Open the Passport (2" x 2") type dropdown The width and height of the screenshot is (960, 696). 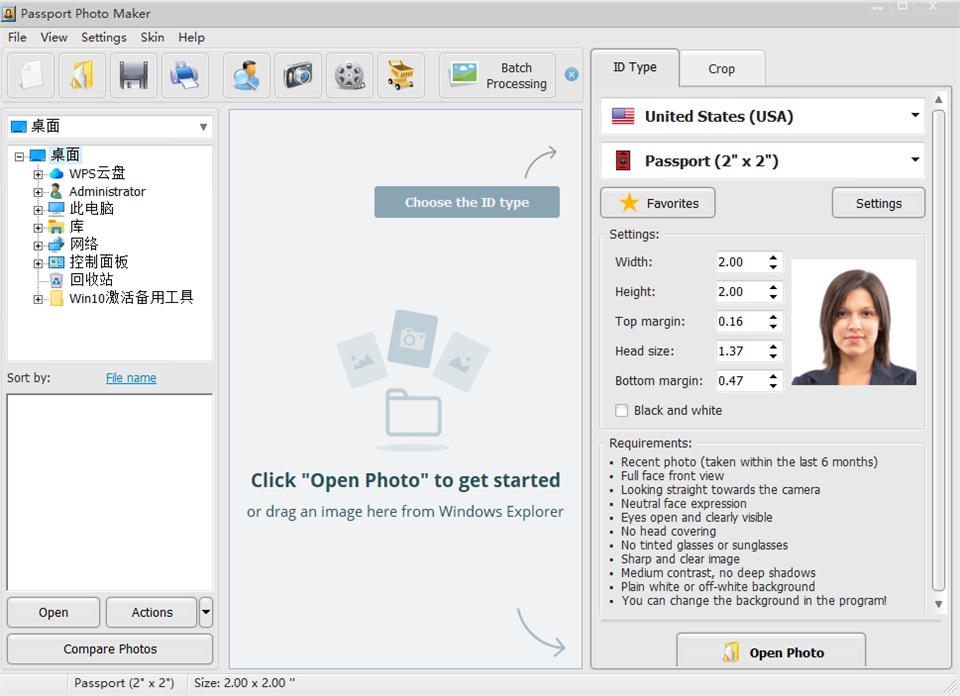tap(763, 160)
